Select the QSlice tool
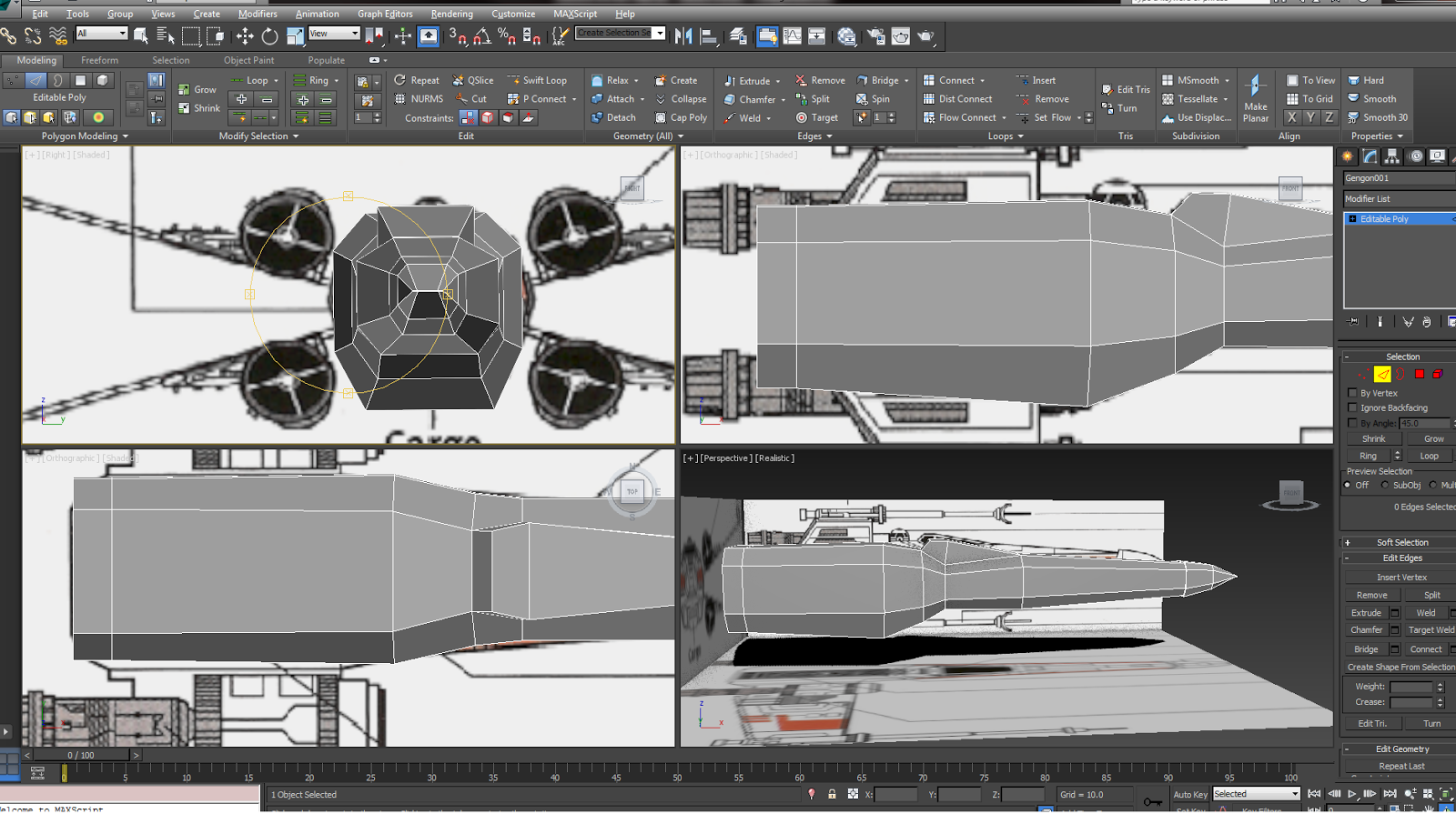1456x814 pixels. [x=473, y=80]
